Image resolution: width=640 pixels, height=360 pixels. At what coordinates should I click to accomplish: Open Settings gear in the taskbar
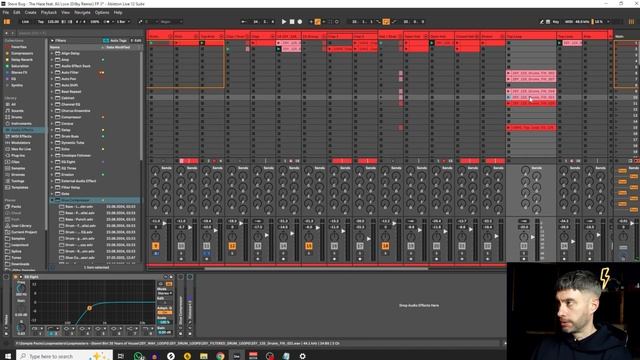click(x=302, y=356)
